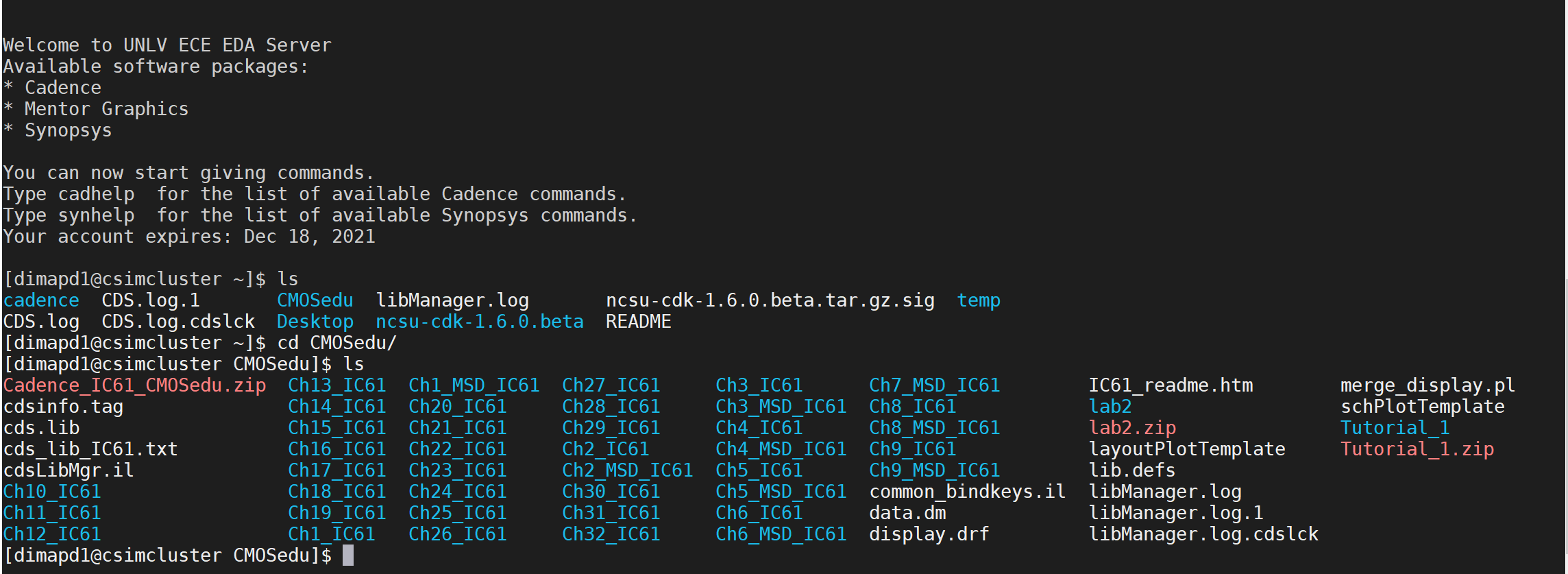
Task: Select the ncsu-cdk-1.6.0.beta.tar.gz.sig file name
Action: click(770, 300)
